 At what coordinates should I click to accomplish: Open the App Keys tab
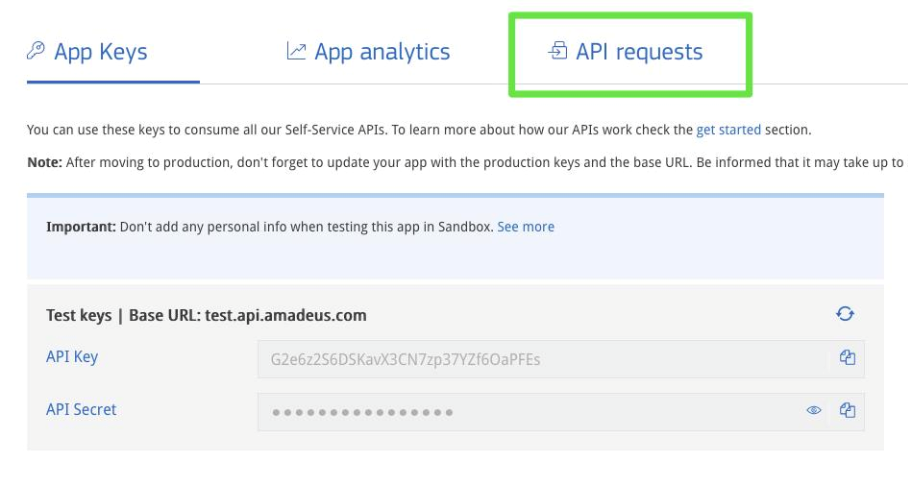tap(100, 52)
